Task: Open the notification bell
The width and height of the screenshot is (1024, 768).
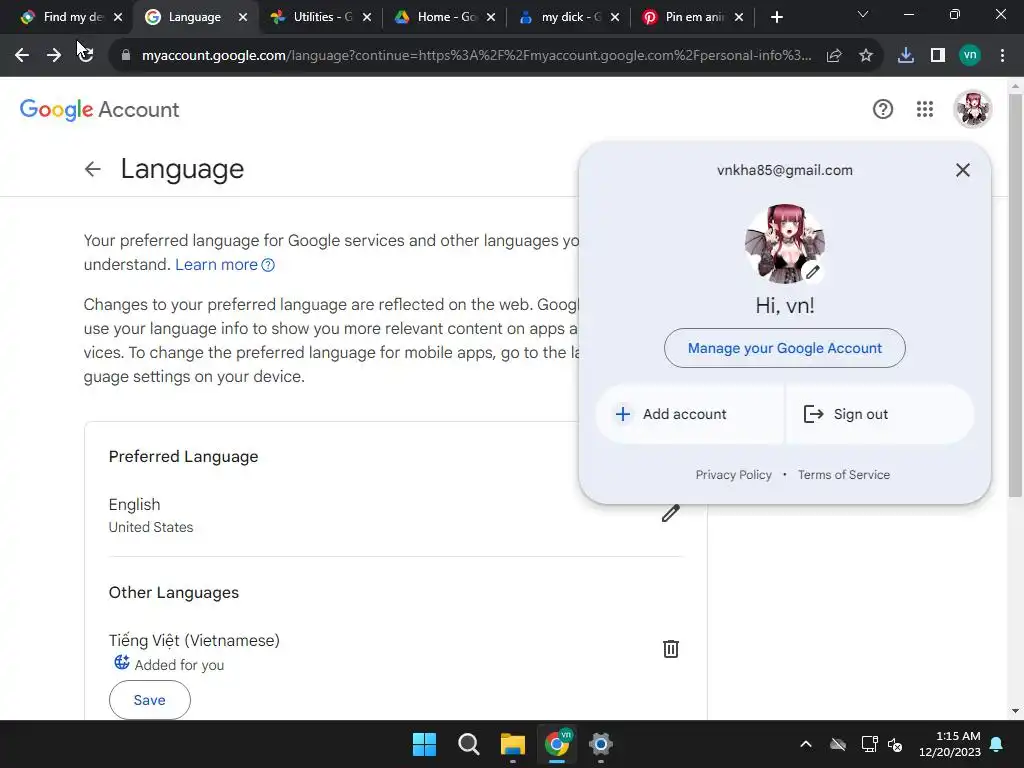Action: (997, 744)
